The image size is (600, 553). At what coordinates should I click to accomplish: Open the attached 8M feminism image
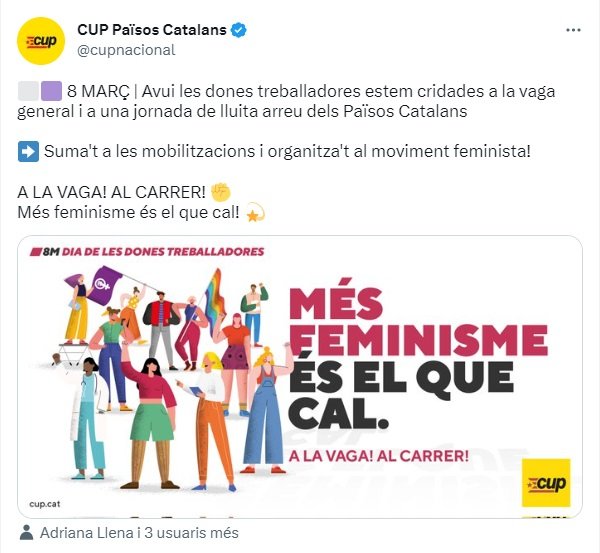300,377
